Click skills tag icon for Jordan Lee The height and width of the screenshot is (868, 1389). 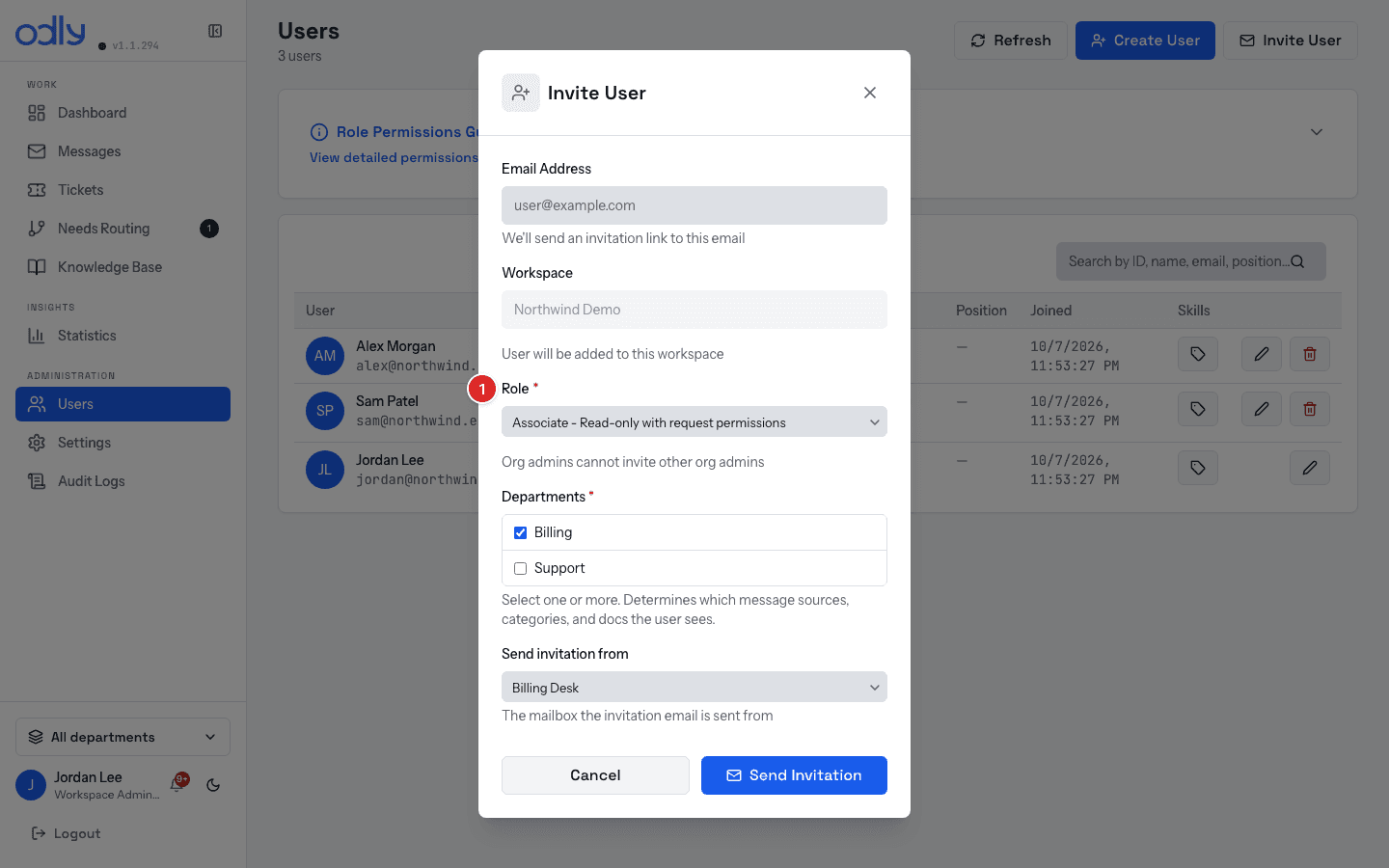tap(1198, 468)
